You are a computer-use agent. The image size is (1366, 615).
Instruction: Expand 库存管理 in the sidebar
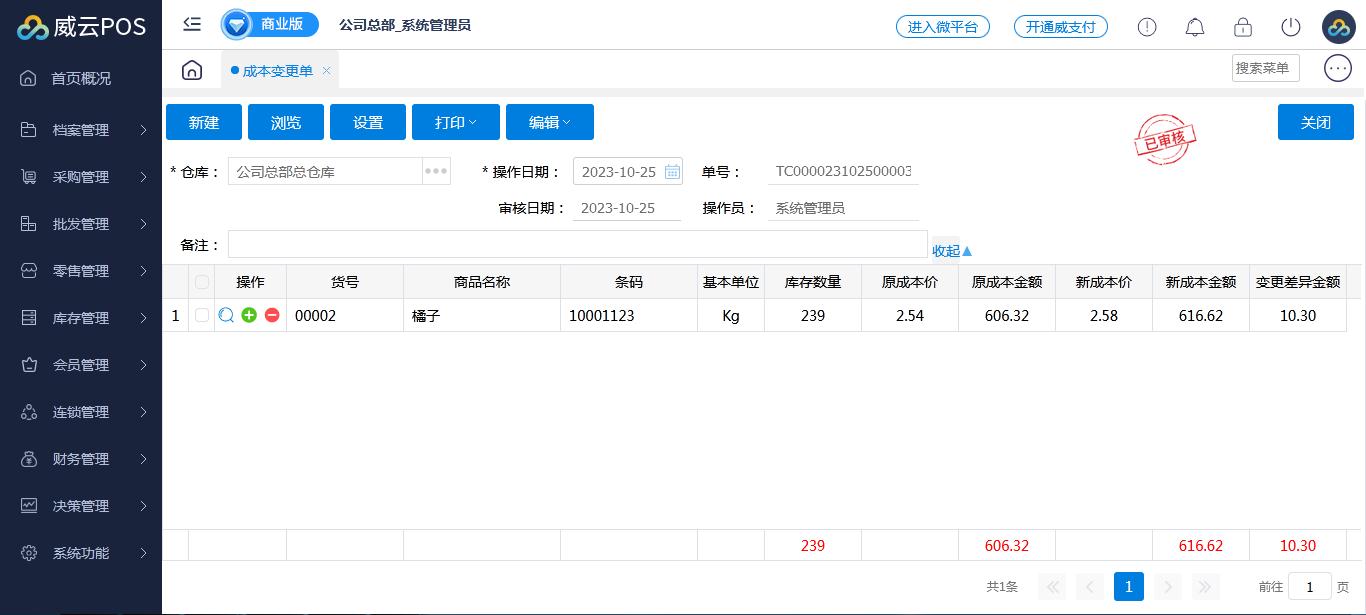81,318
